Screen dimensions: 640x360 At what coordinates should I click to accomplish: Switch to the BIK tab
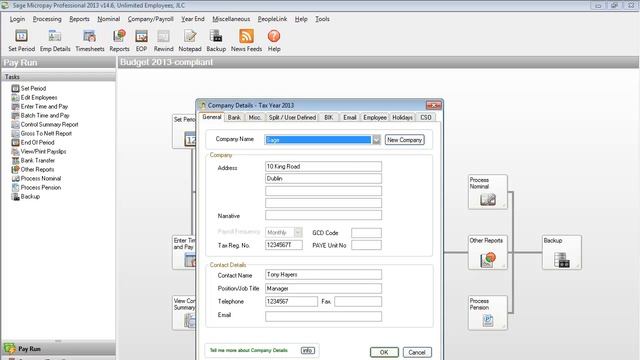(328, 117)
